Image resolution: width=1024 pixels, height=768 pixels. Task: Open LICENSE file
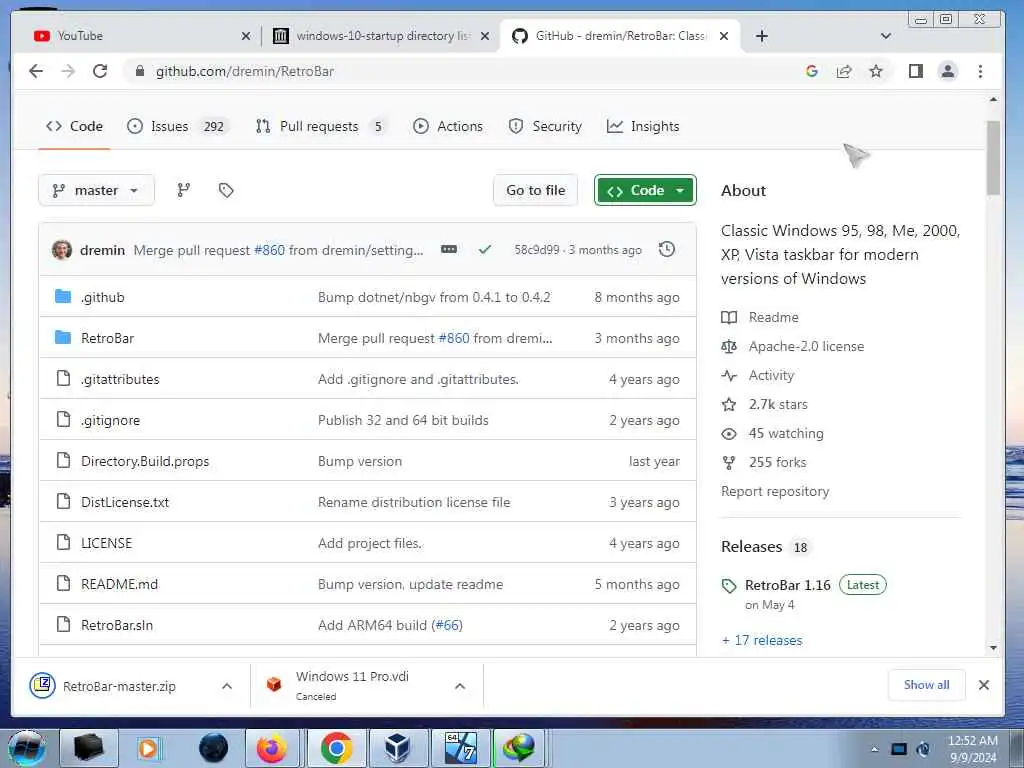[x=106, y=543]
